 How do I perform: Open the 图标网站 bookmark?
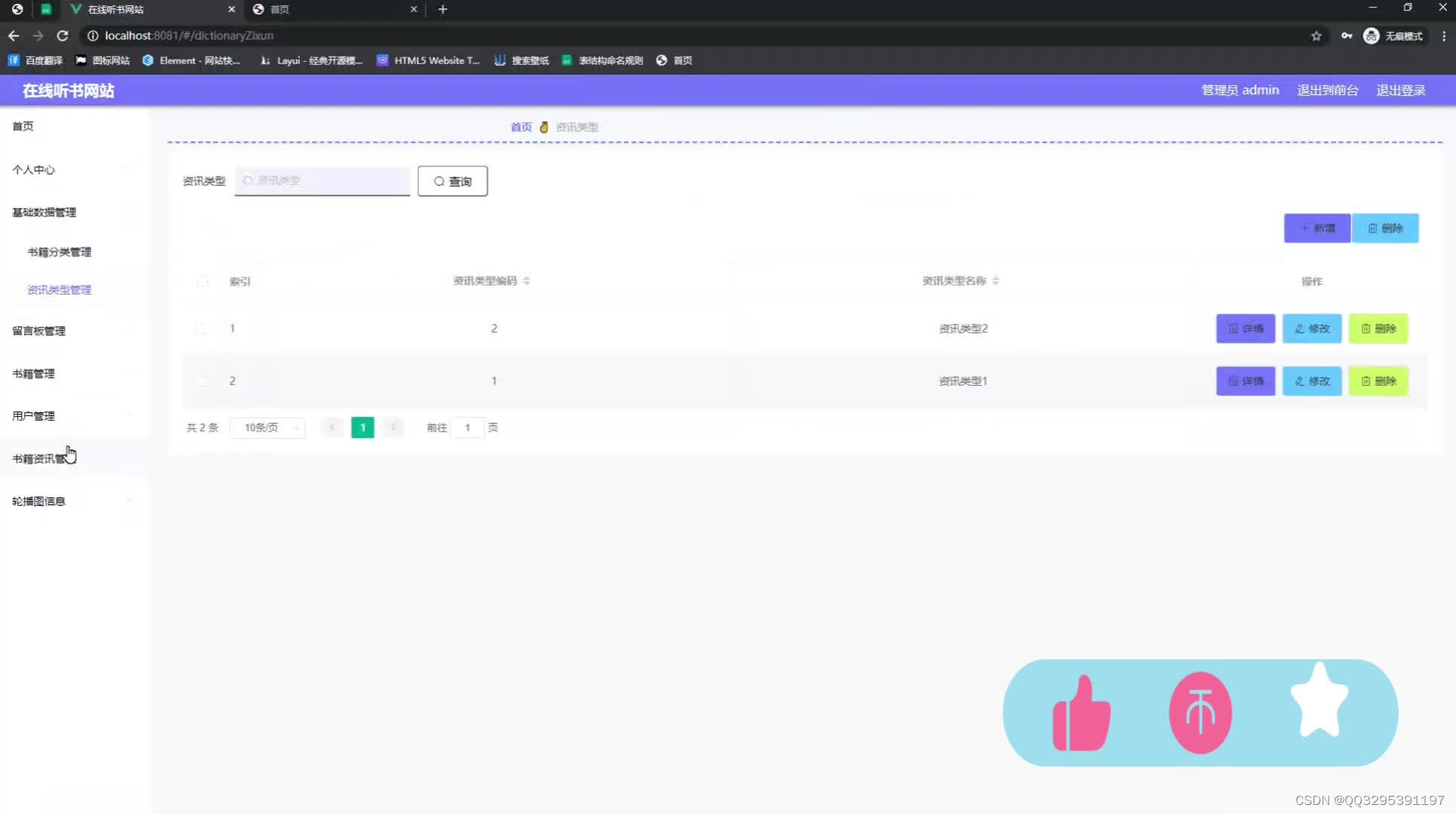(102, 60)
